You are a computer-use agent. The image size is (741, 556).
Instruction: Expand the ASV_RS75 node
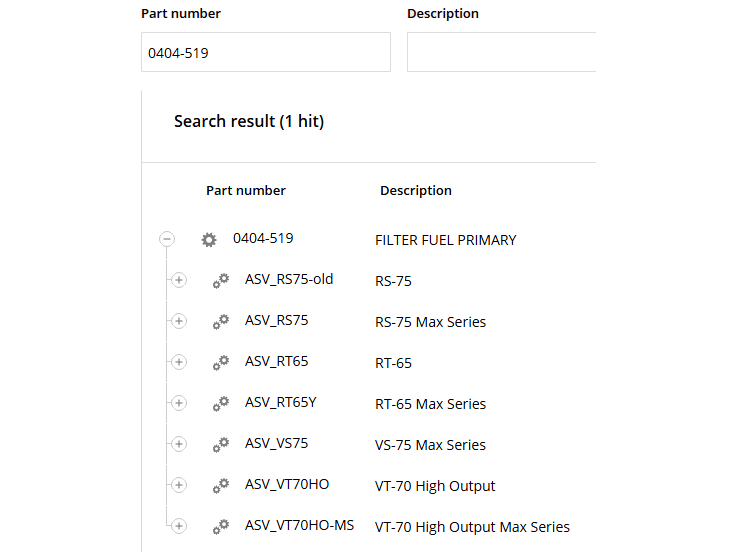point(179,321)
